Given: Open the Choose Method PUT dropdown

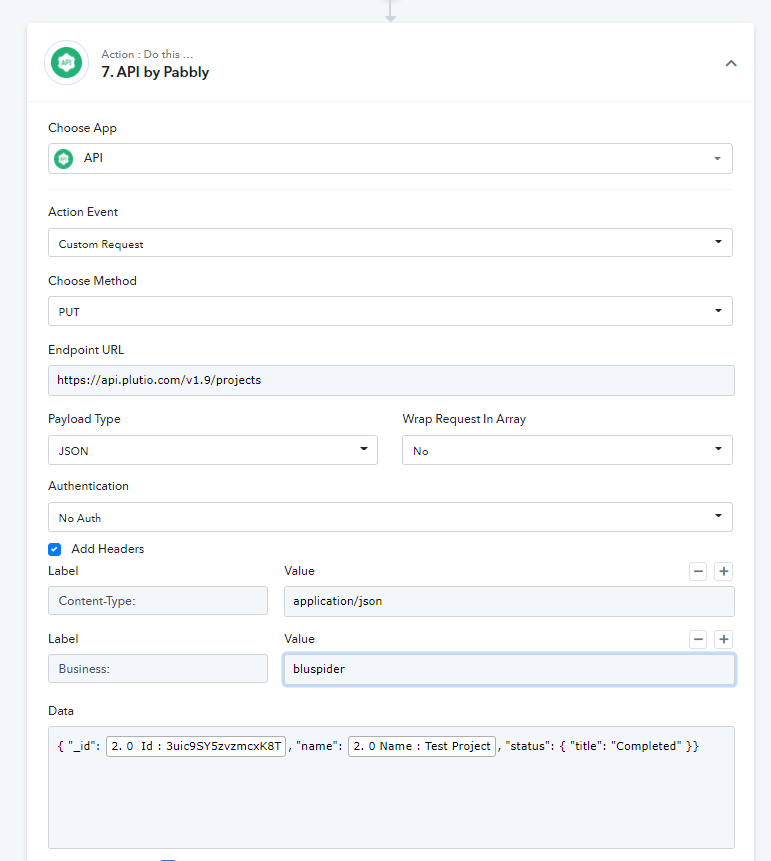Looking at the screenshot, I should click(x=390, y=311).
